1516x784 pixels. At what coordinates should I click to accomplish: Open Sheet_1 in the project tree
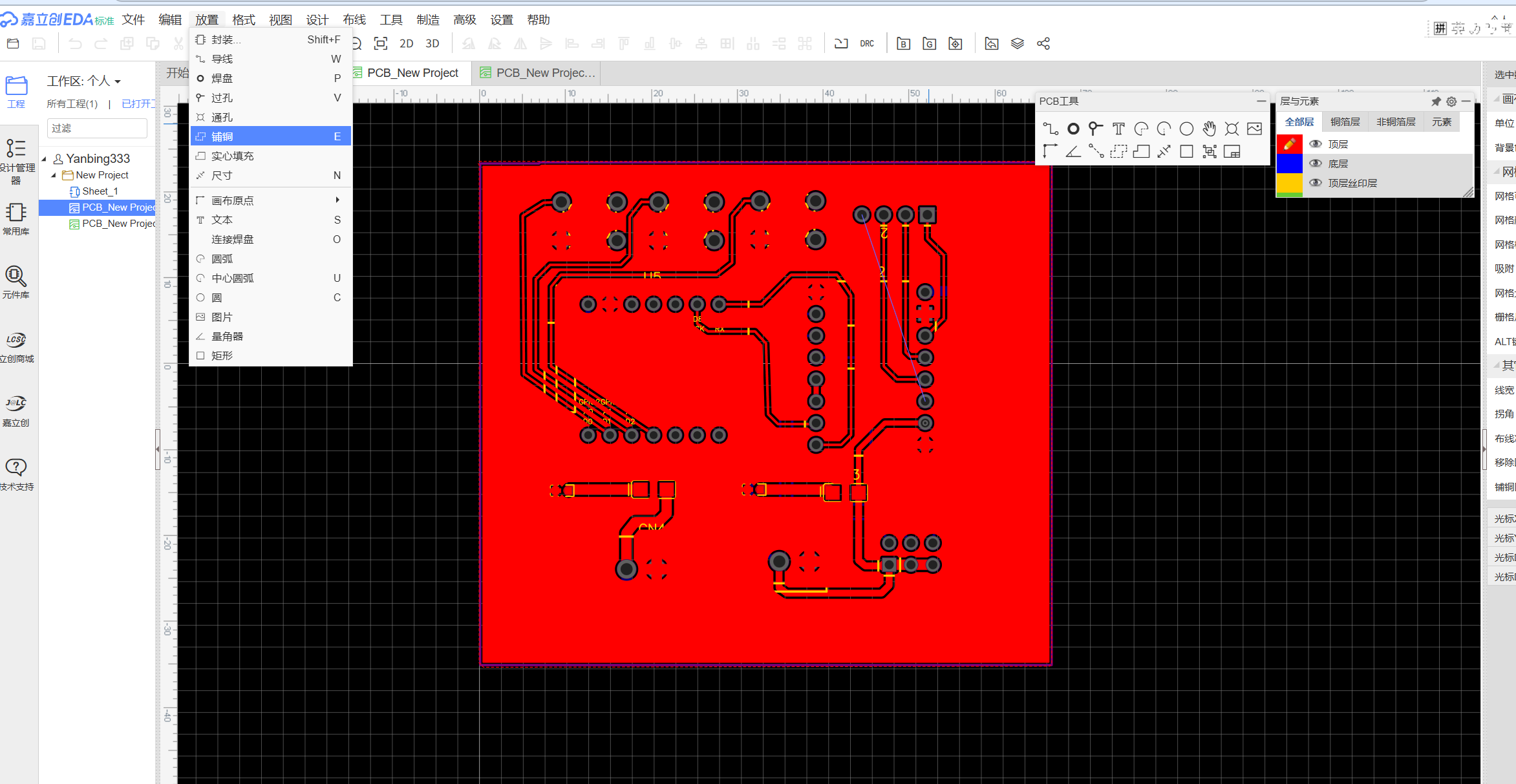coord(100,191)
